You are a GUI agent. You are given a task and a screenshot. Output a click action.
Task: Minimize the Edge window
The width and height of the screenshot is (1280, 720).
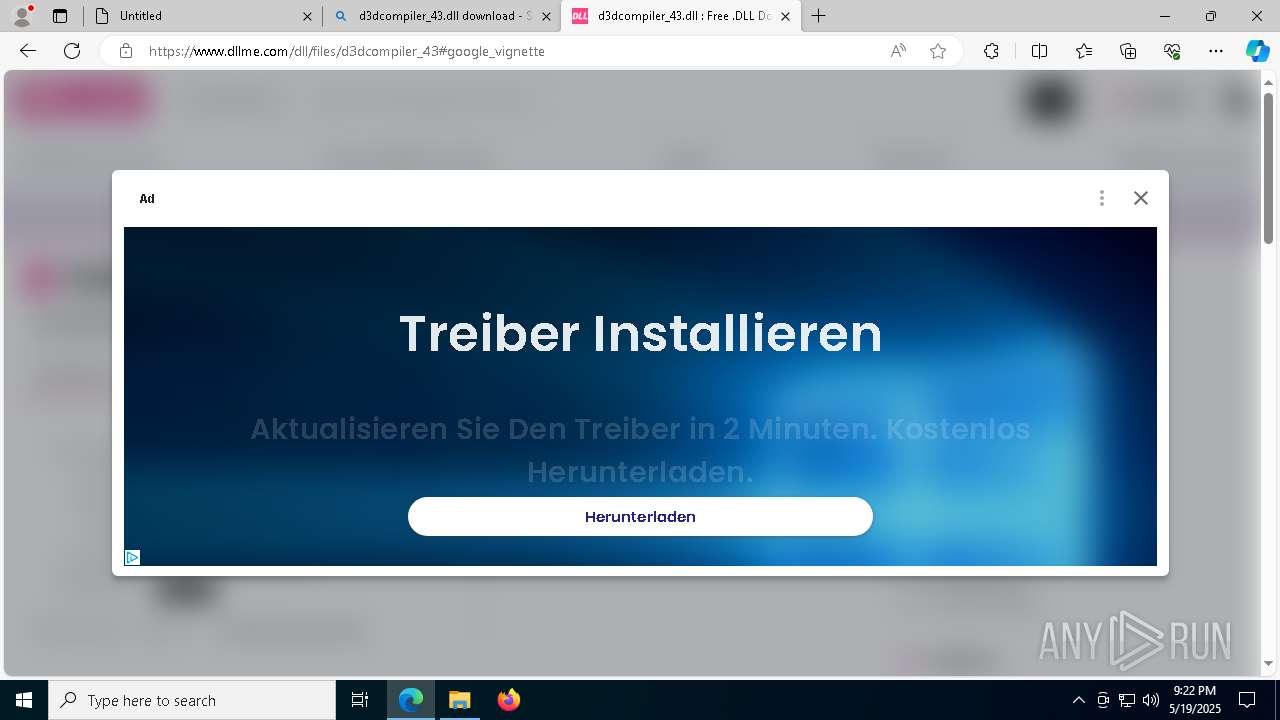coord(1165,16)
